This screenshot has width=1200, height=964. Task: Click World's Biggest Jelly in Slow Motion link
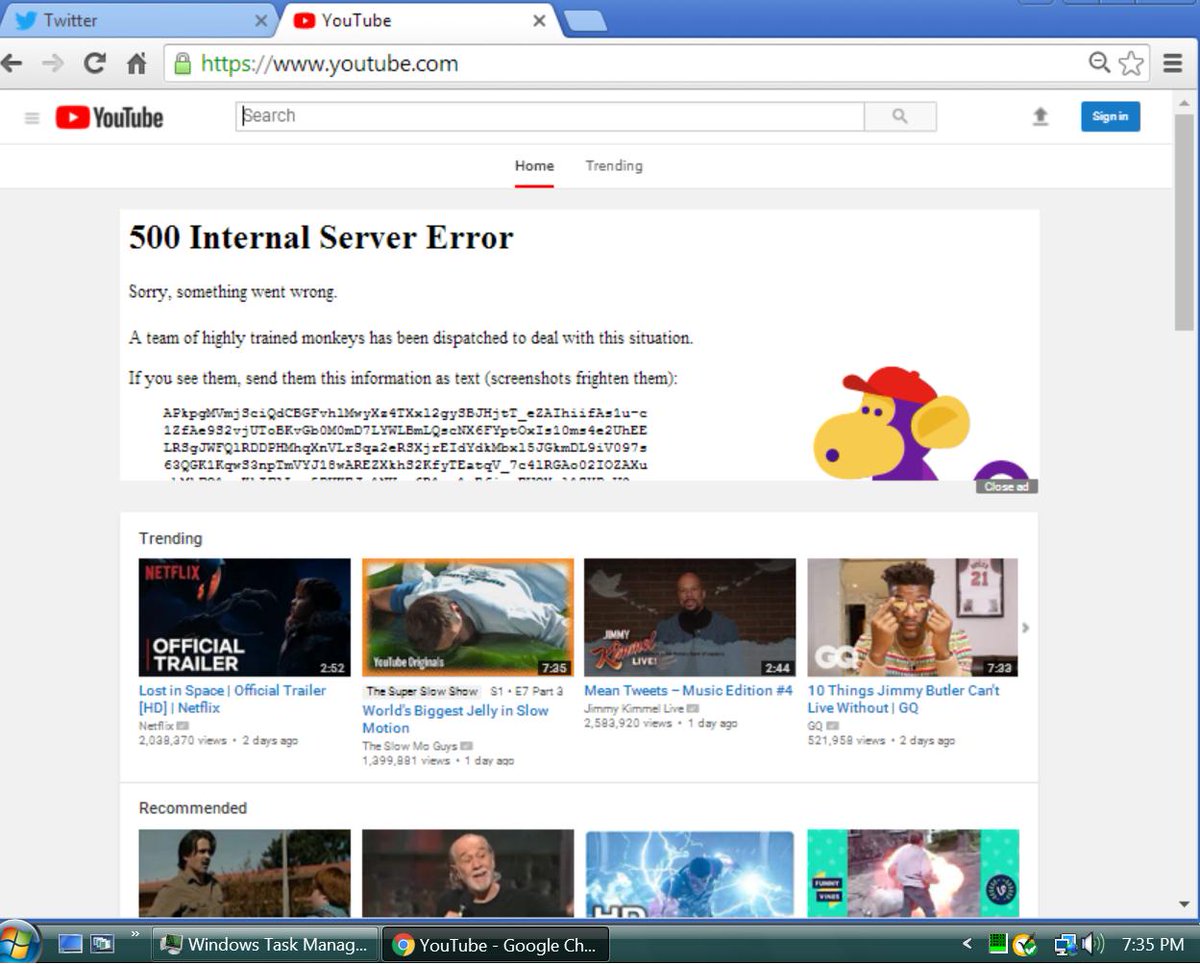(455, 719)
